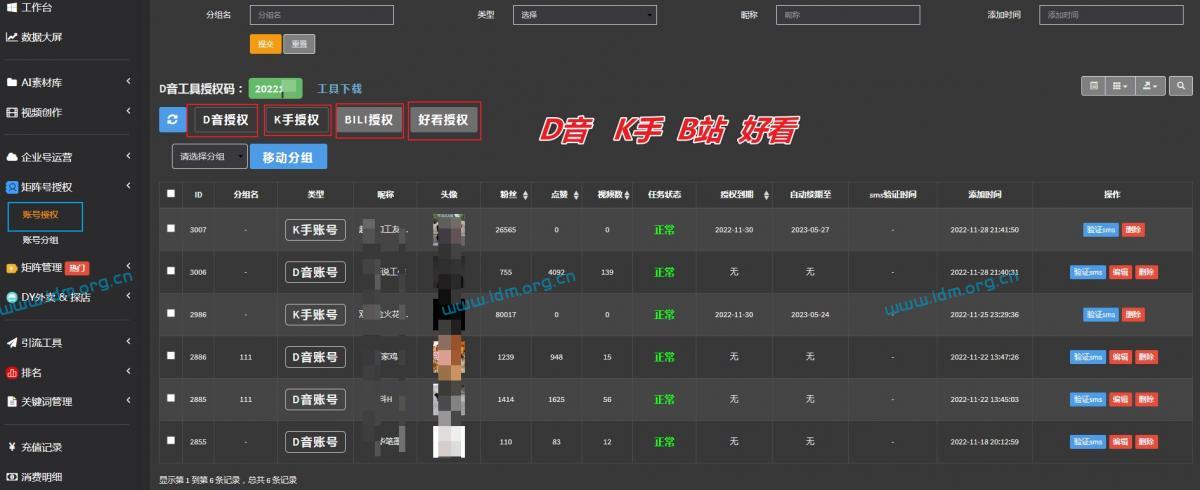The width and height of the screenshot is (1200, 490).
Task: Click the blue 移动分组 button
Action: tap(288, 157)
